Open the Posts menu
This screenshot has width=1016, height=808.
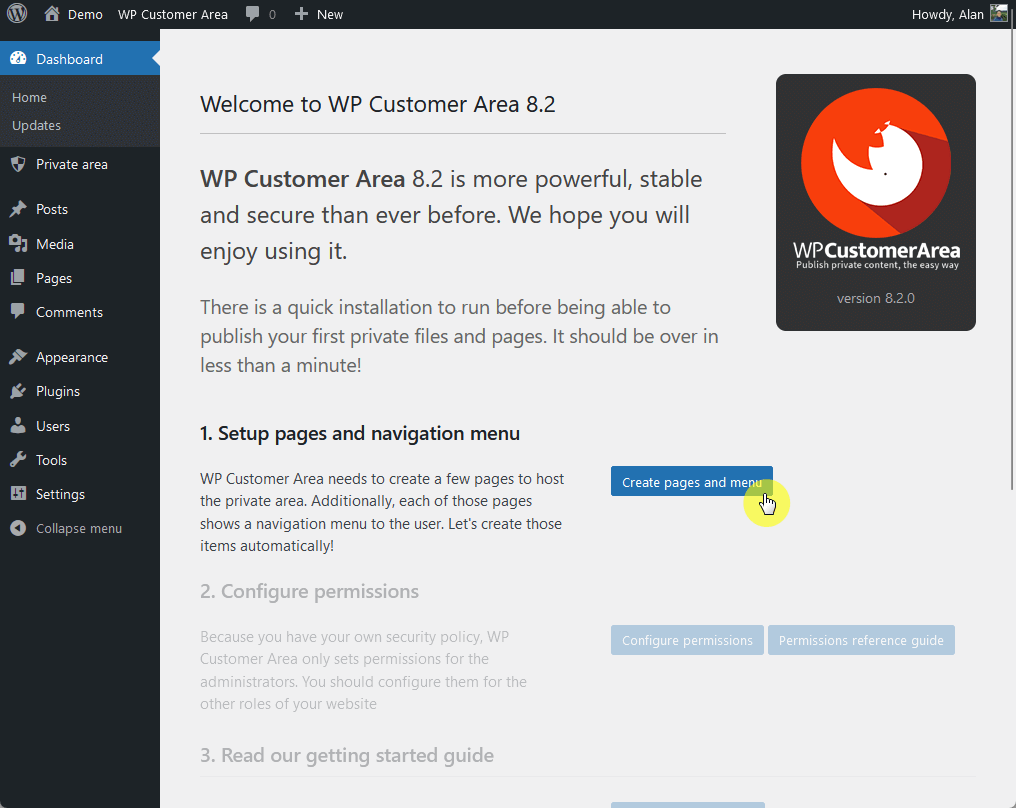pyautogui.click(x=80, y=209)
